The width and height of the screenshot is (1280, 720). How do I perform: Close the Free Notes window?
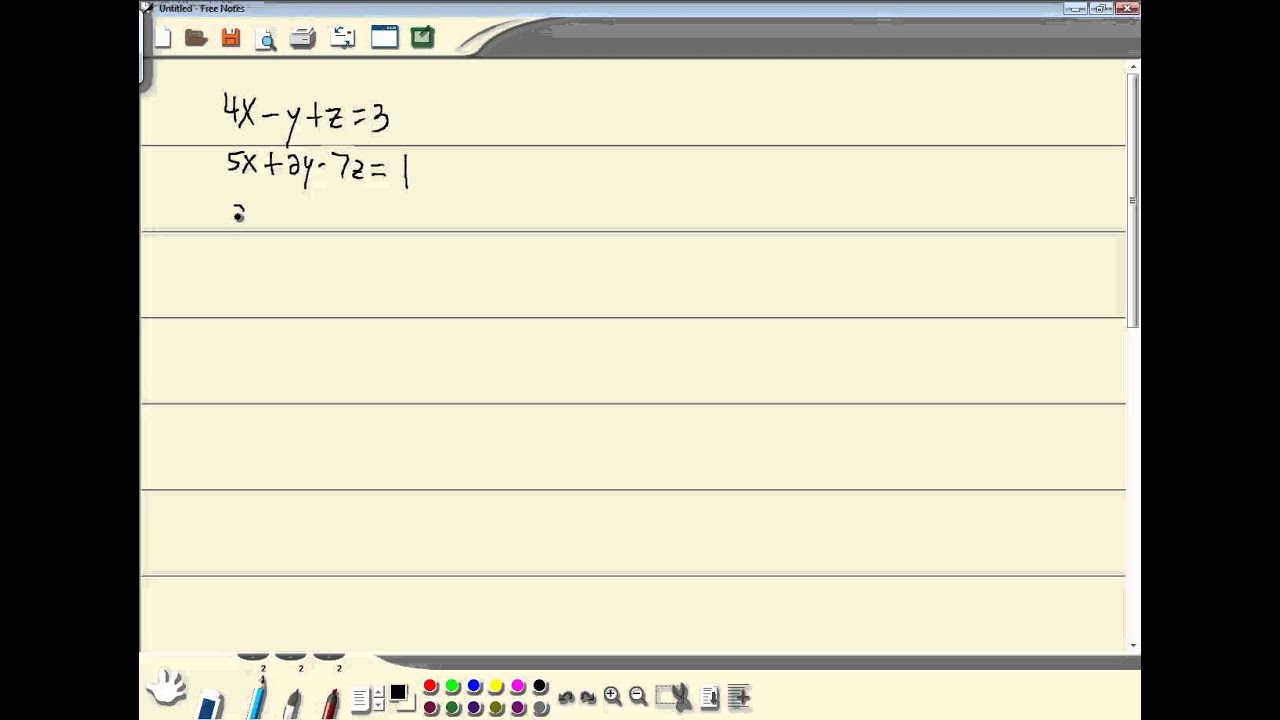pyautogui.click(x=1127, y=8)
